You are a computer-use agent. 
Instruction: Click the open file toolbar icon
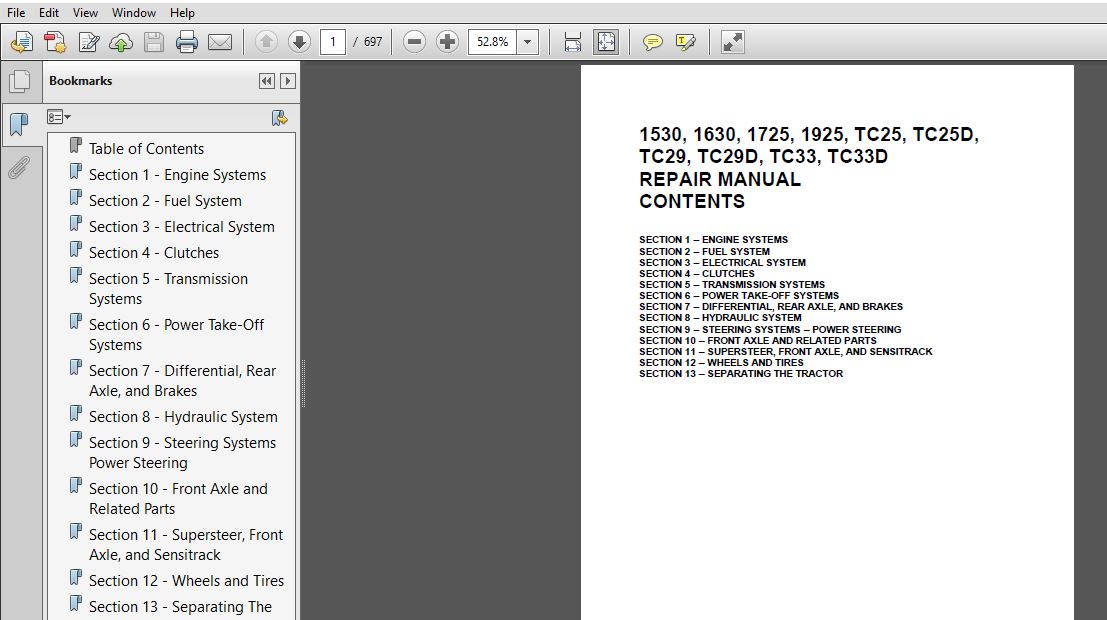(22, 42)
